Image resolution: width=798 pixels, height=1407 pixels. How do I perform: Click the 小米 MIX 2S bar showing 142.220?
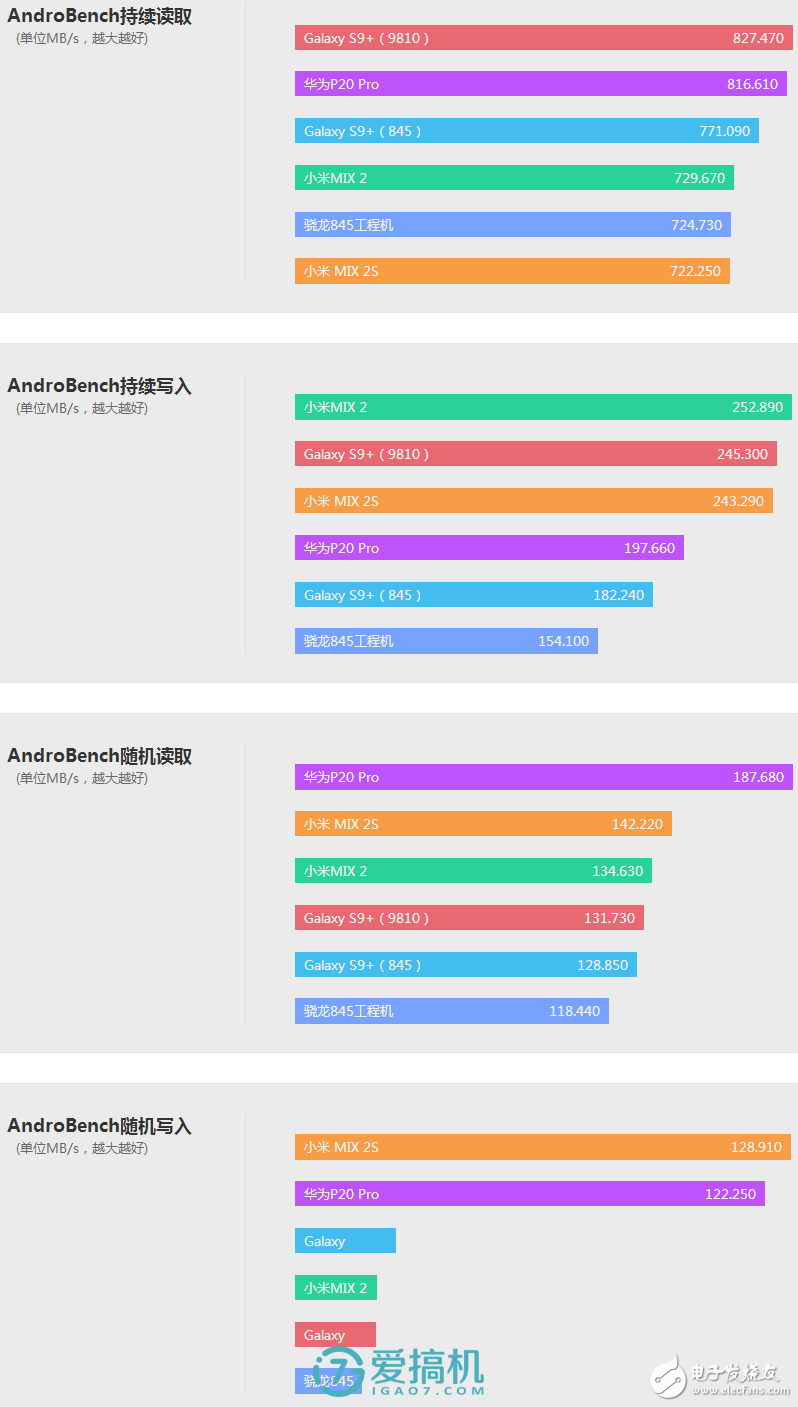tap(483, 824)
